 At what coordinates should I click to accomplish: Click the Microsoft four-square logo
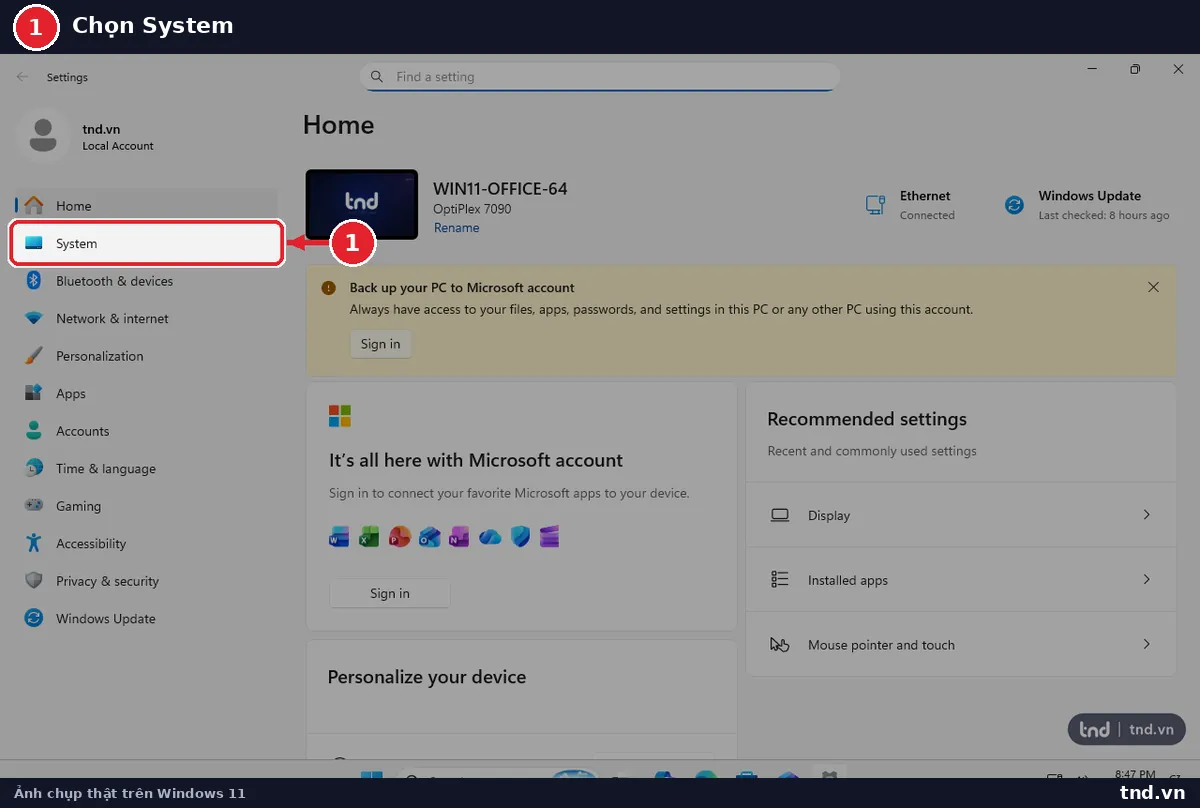[340, 416]
